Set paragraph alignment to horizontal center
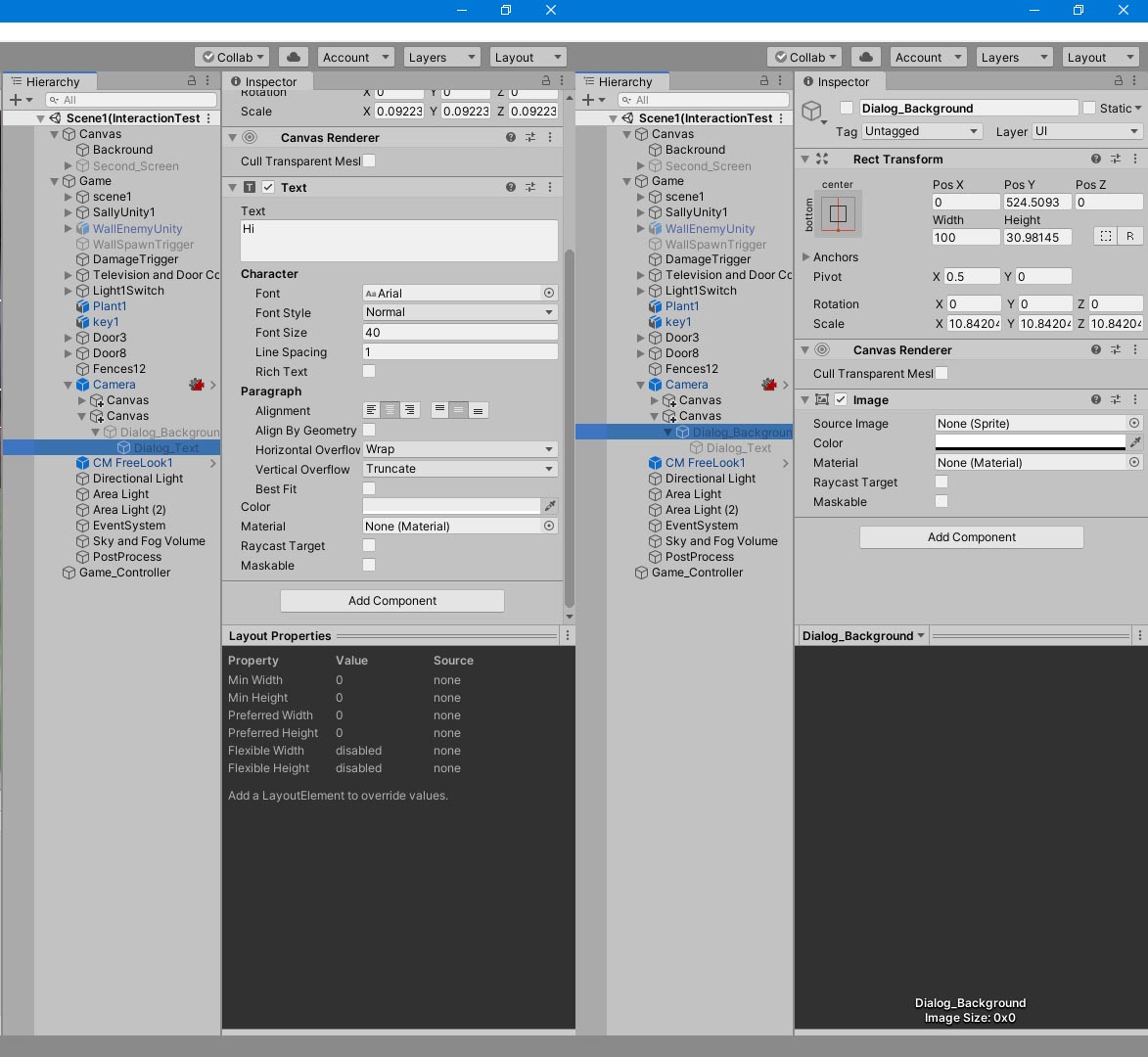The image size is (1148, 1057). (x=390, y=410)
